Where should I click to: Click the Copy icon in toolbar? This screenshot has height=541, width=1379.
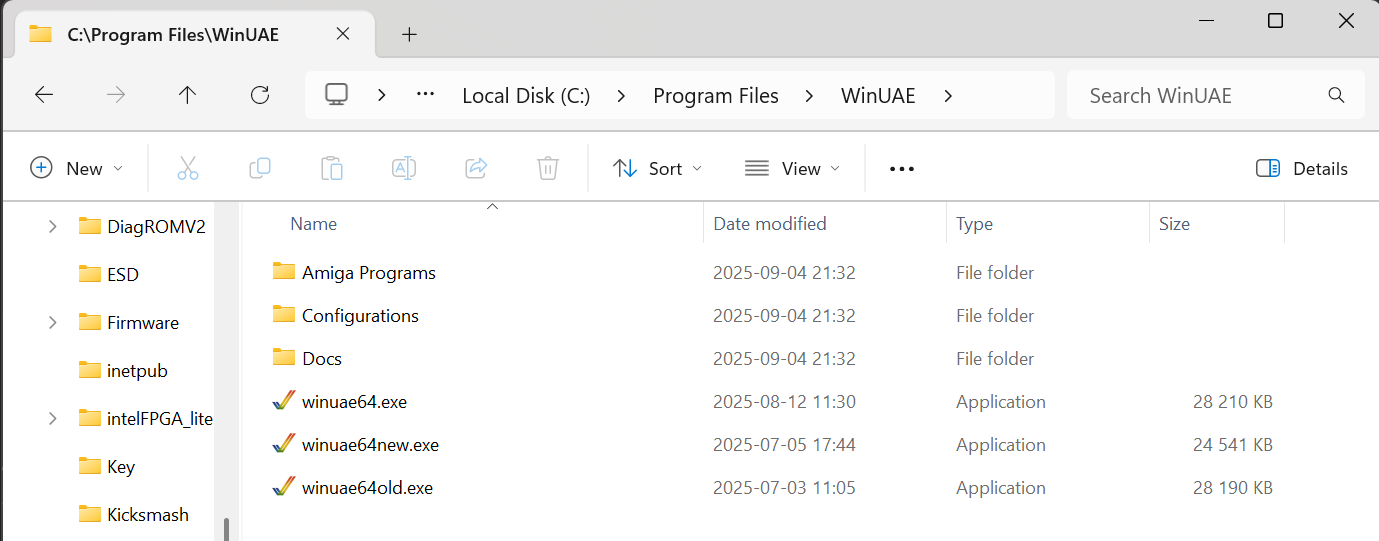(260, 168)
